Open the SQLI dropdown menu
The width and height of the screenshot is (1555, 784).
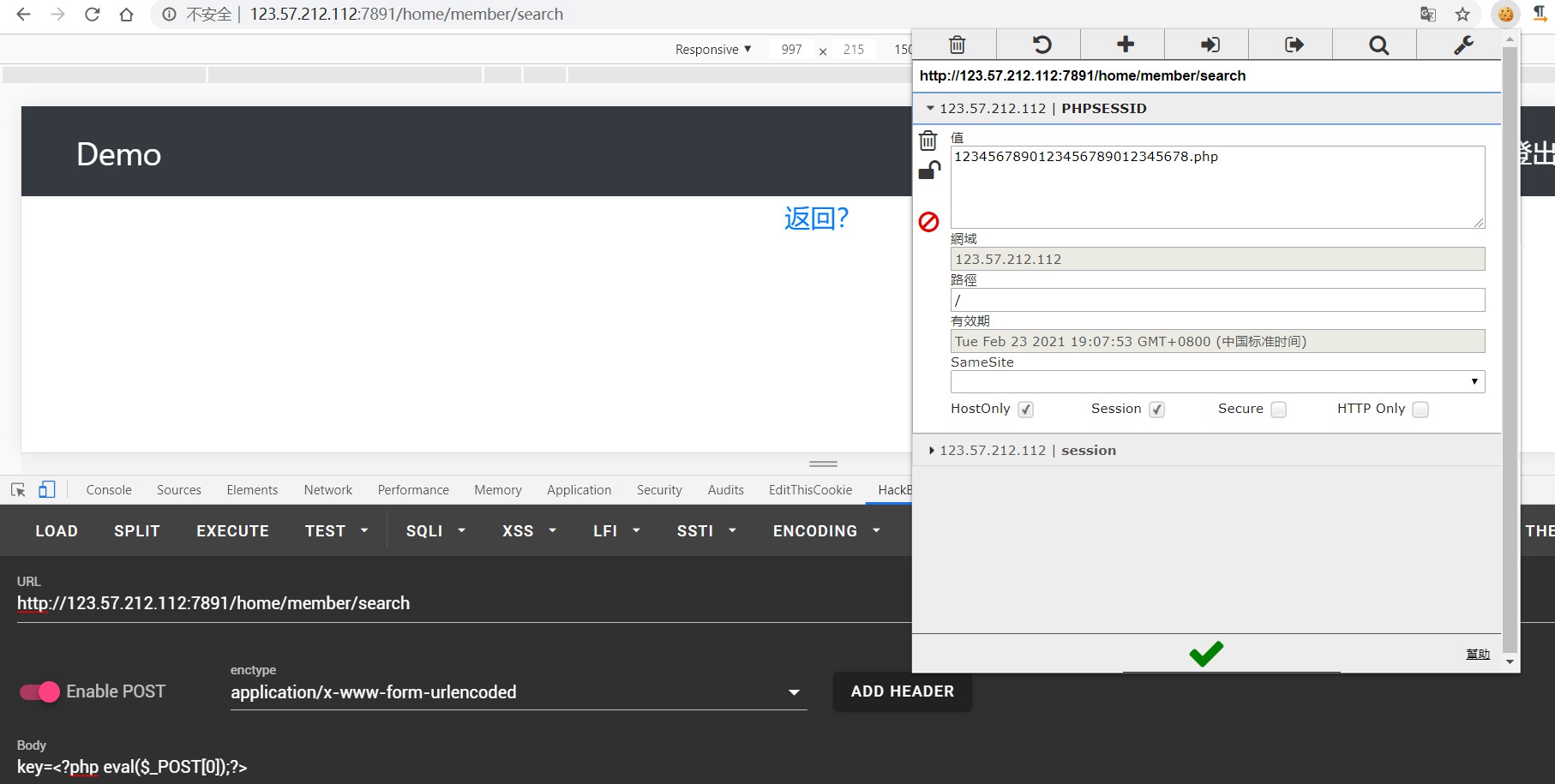pyautogui.click(x=435, y=531)
